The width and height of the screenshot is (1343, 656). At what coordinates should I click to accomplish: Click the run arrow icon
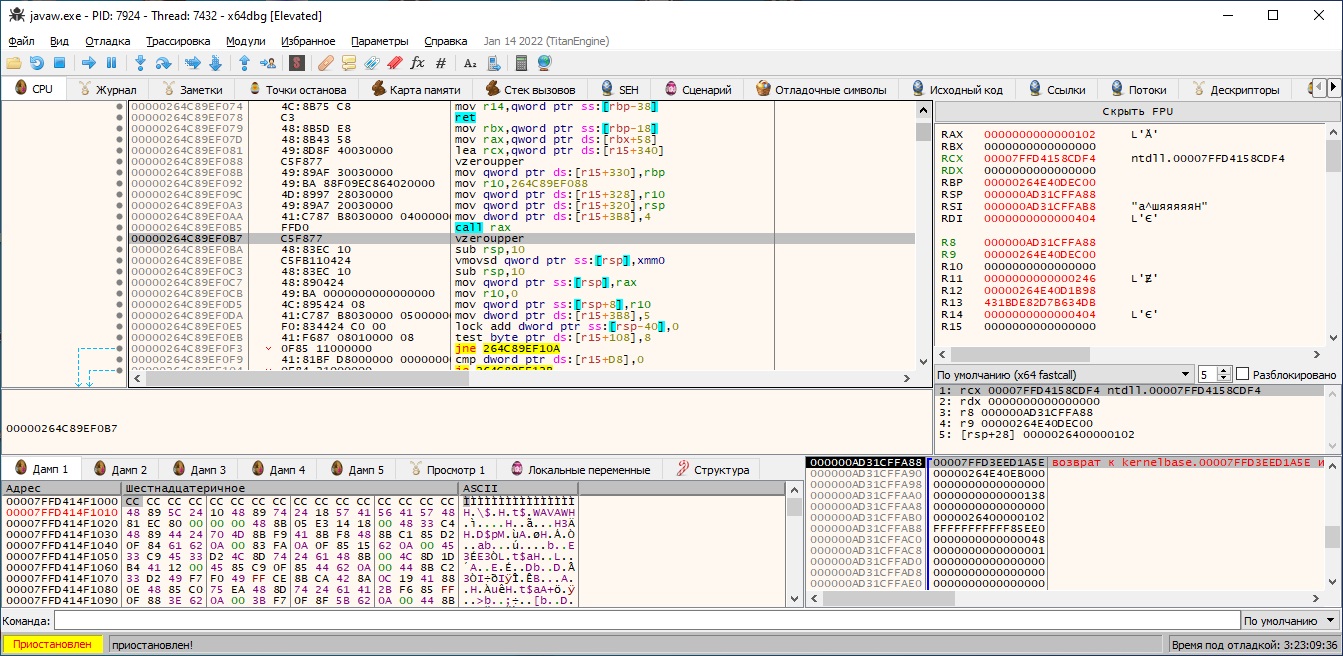click(88, 63)
